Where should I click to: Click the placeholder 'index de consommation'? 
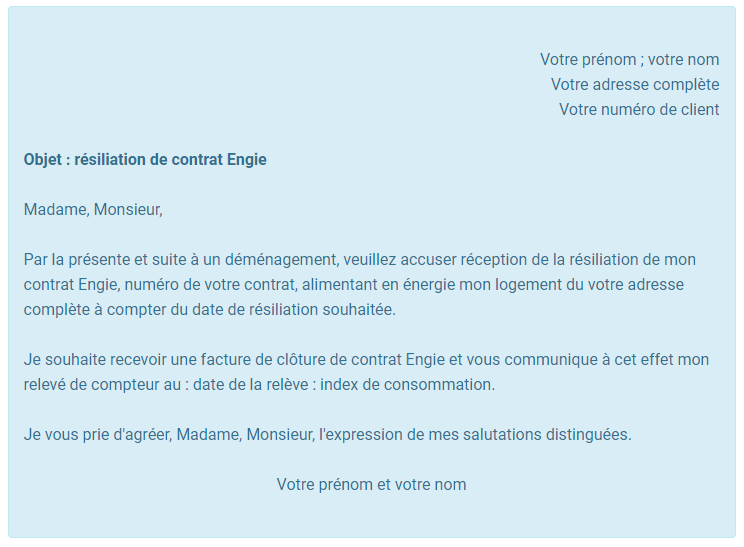[406, 385]
